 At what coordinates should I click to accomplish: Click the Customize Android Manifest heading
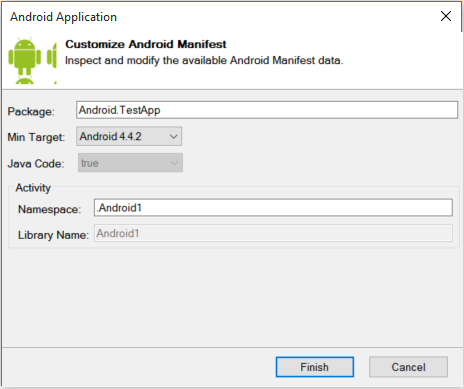pyautogui.click(x=146, y=44)
